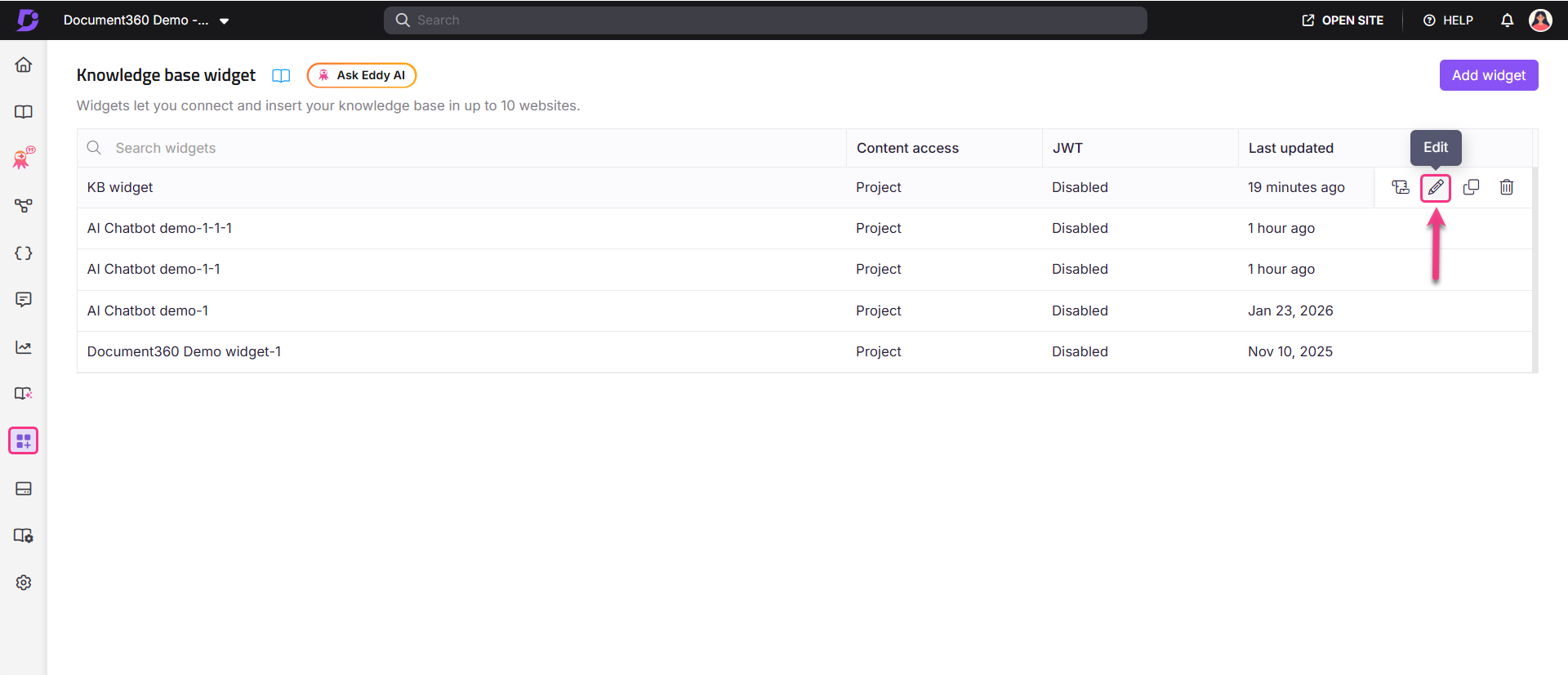Click the Jan 23, 2026 date cell
Viewport: 1568px width, 675px height.
pyautogui.click(x=1290, y=311)
